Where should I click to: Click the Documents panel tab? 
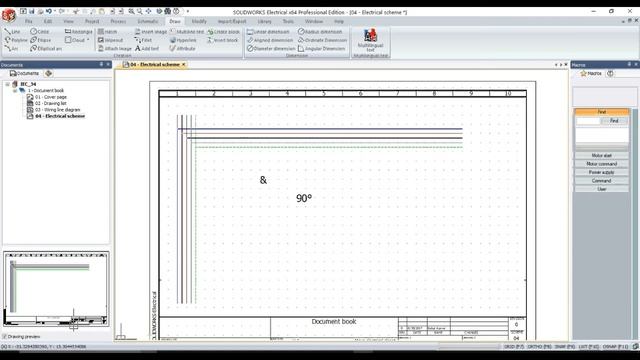pos(24,73)
